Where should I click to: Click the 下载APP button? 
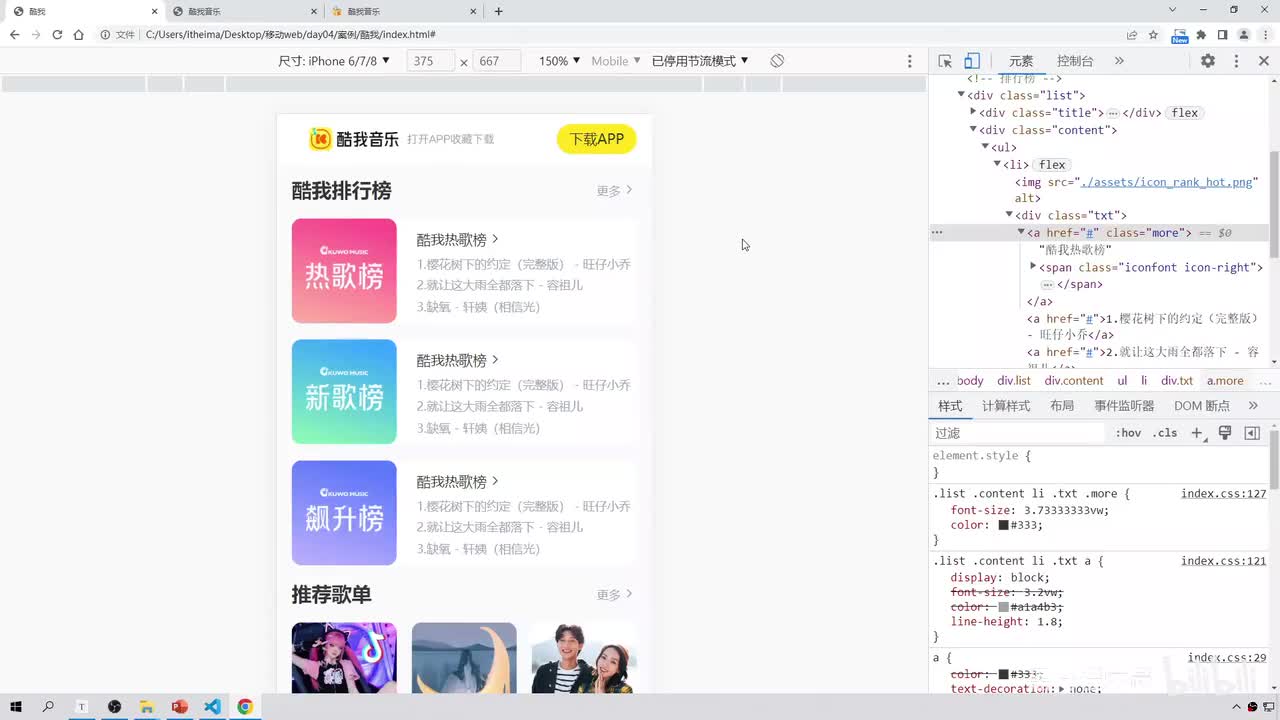[596, 139]
